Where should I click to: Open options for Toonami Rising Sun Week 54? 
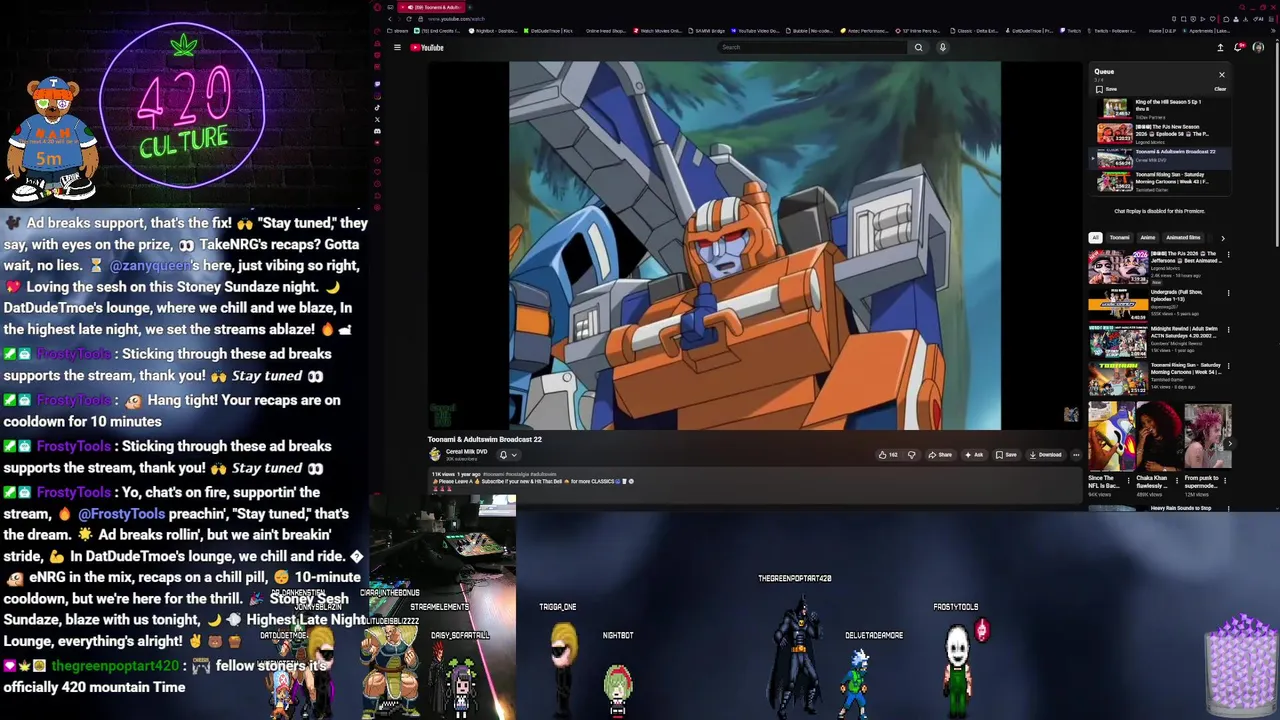coord(1228,366)
